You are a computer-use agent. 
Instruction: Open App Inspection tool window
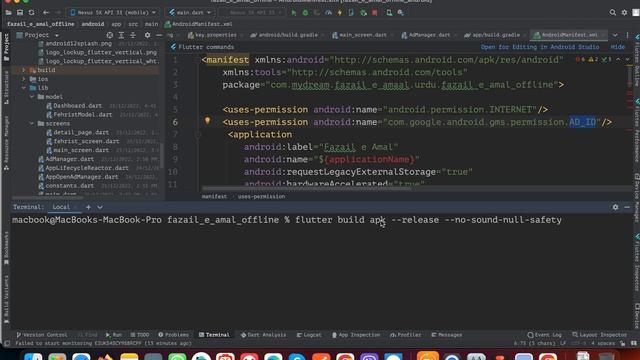356,335
